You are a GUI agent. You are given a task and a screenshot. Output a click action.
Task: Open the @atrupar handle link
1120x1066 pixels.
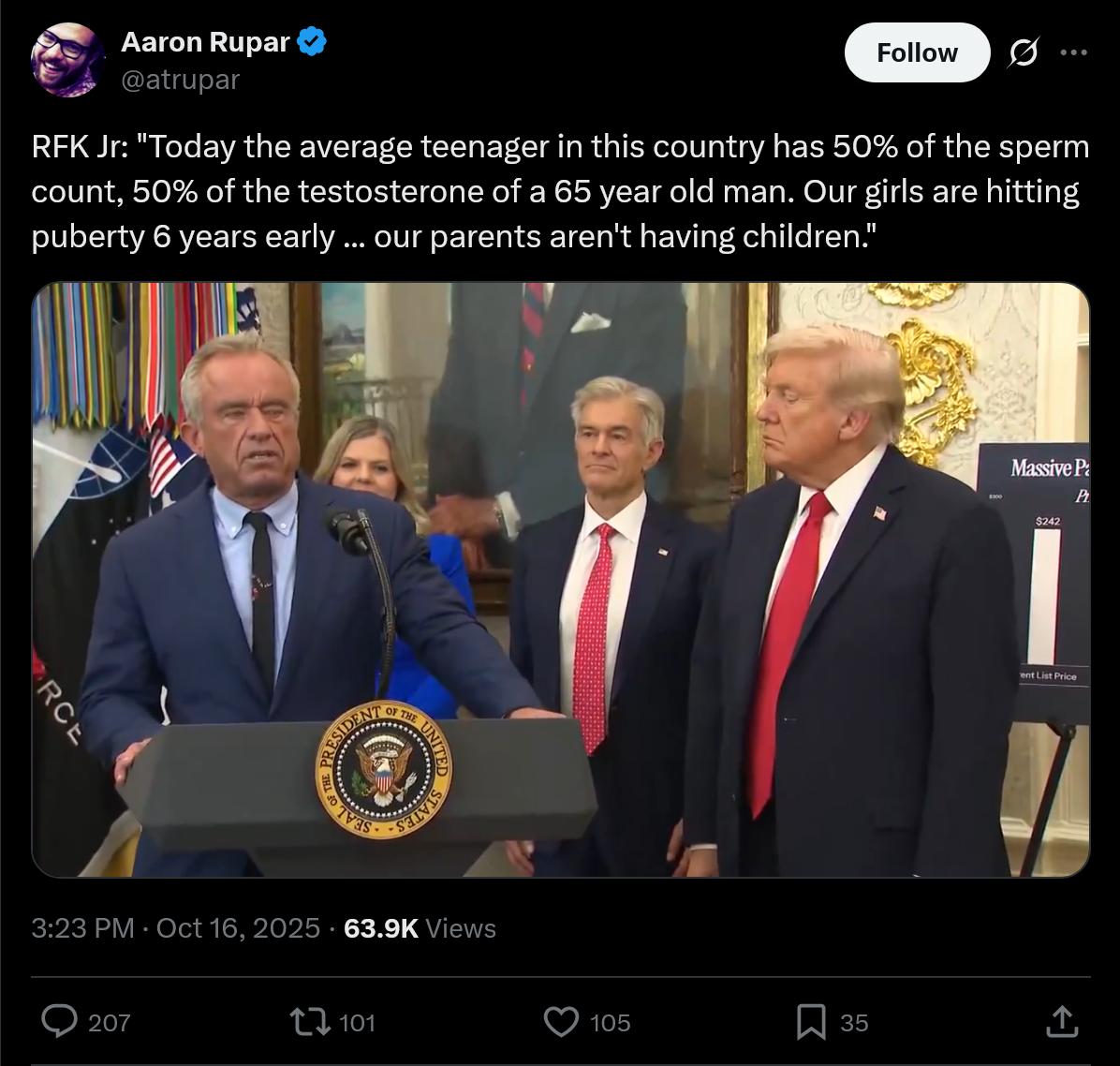[x=180, y=80]
